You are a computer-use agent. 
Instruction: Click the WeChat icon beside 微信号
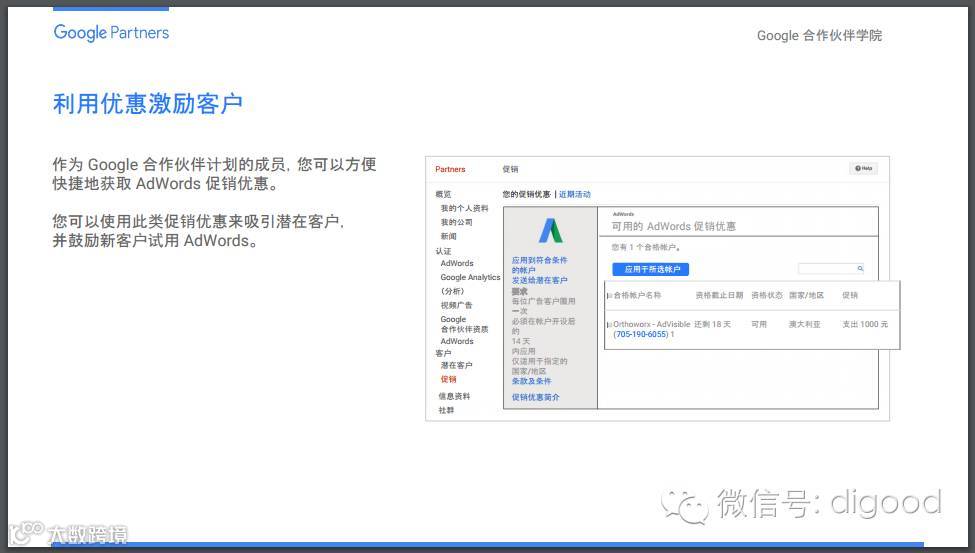pyautogui.click(x=685, y=505)
